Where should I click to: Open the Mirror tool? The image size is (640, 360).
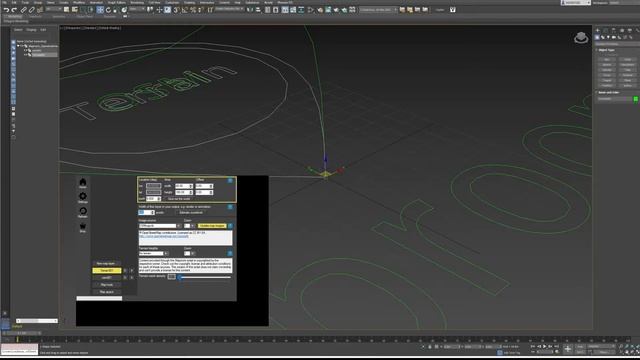click(x=250, y=9)
